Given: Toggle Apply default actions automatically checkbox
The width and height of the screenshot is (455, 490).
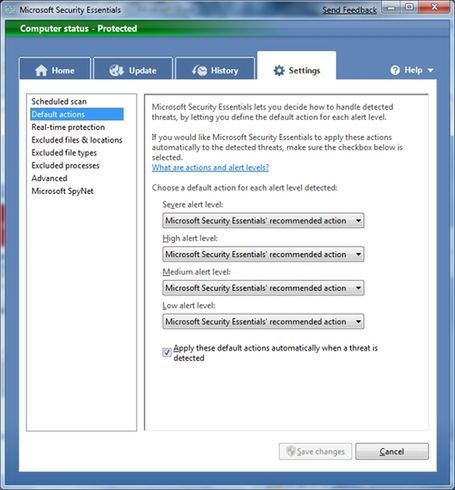Looking at the screenshot, I should [167, 352].
